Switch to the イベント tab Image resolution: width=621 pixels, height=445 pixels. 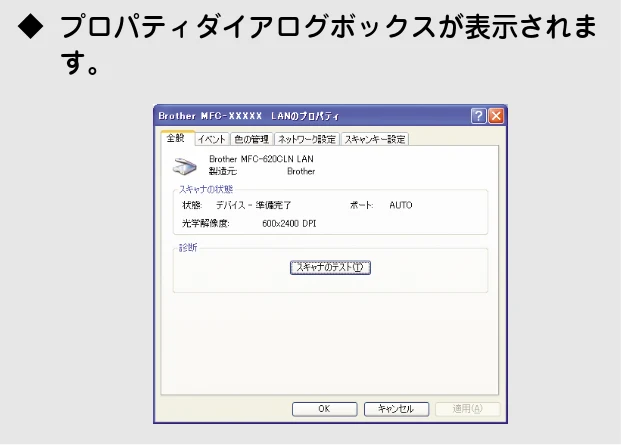point(212,139)
